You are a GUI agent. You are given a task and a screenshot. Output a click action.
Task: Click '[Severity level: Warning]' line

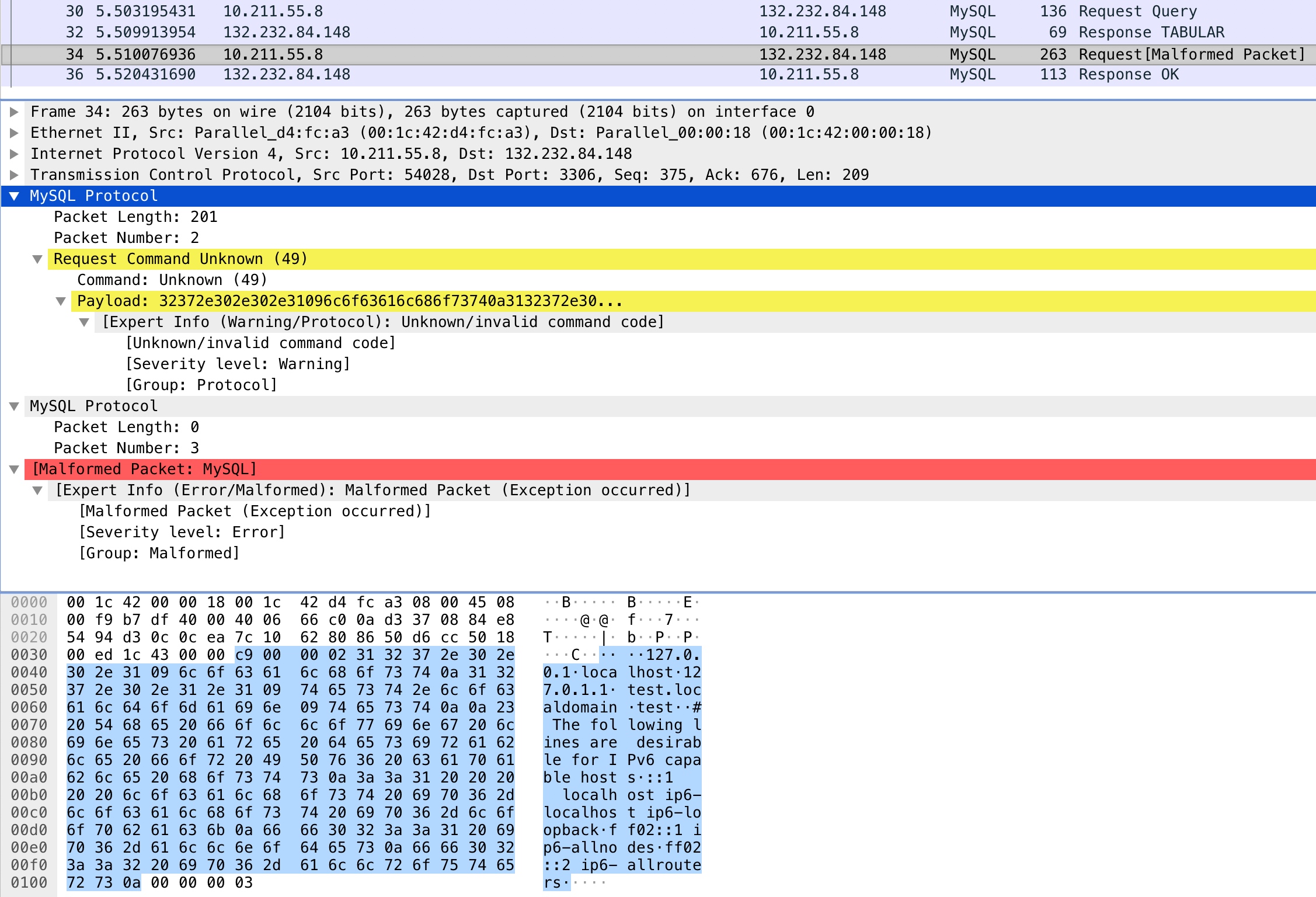click(x=238, y=364)
